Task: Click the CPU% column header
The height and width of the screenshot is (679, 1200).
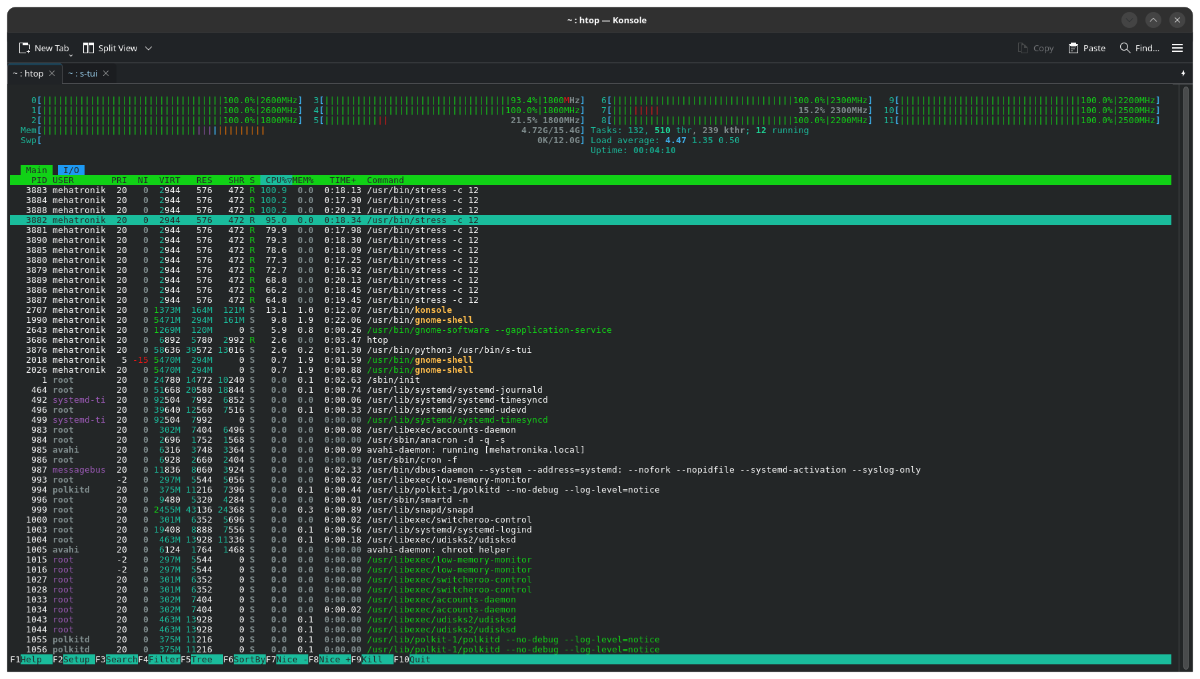Action: click(277, 180)
